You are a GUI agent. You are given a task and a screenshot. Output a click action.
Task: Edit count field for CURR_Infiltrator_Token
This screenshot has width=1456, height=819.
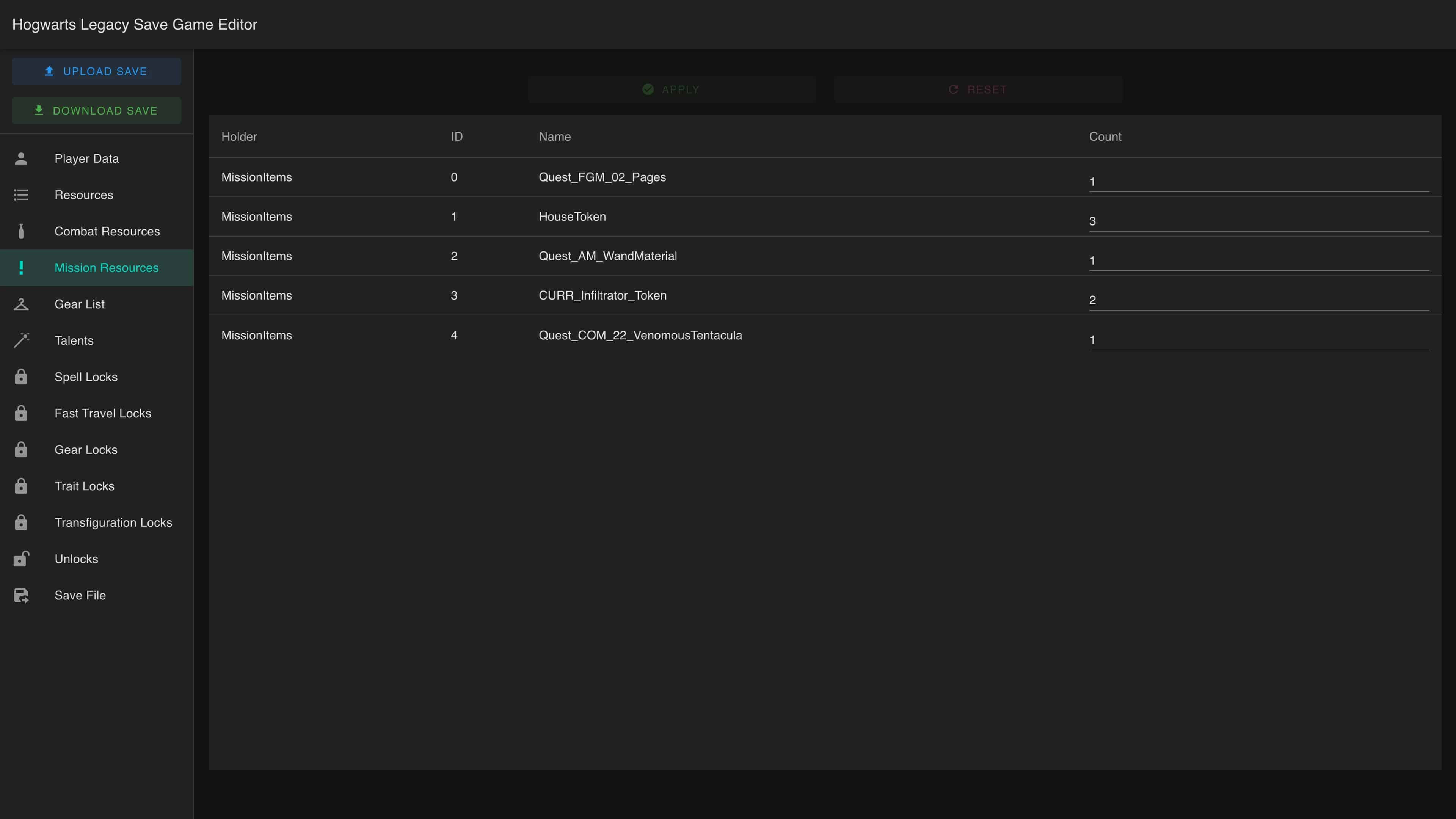[1259, 300]
